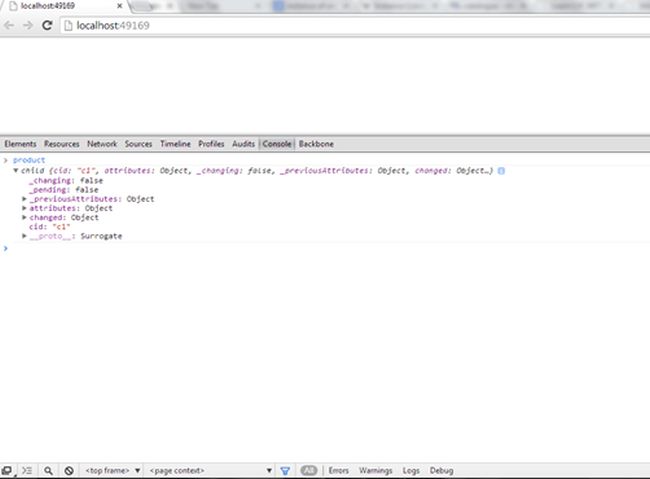Focus the localhost:49169 address bar
The width and height of the screenshot is (650, 479).
point(355,26)
